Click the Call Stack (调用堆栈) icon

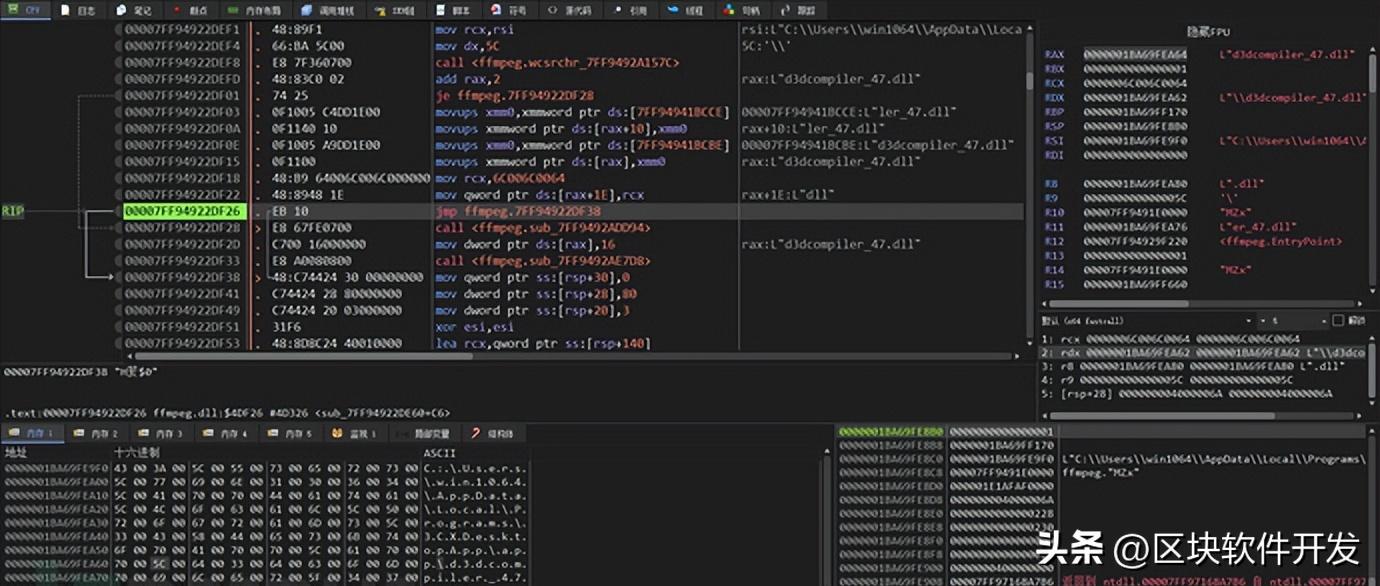(305, 10)
